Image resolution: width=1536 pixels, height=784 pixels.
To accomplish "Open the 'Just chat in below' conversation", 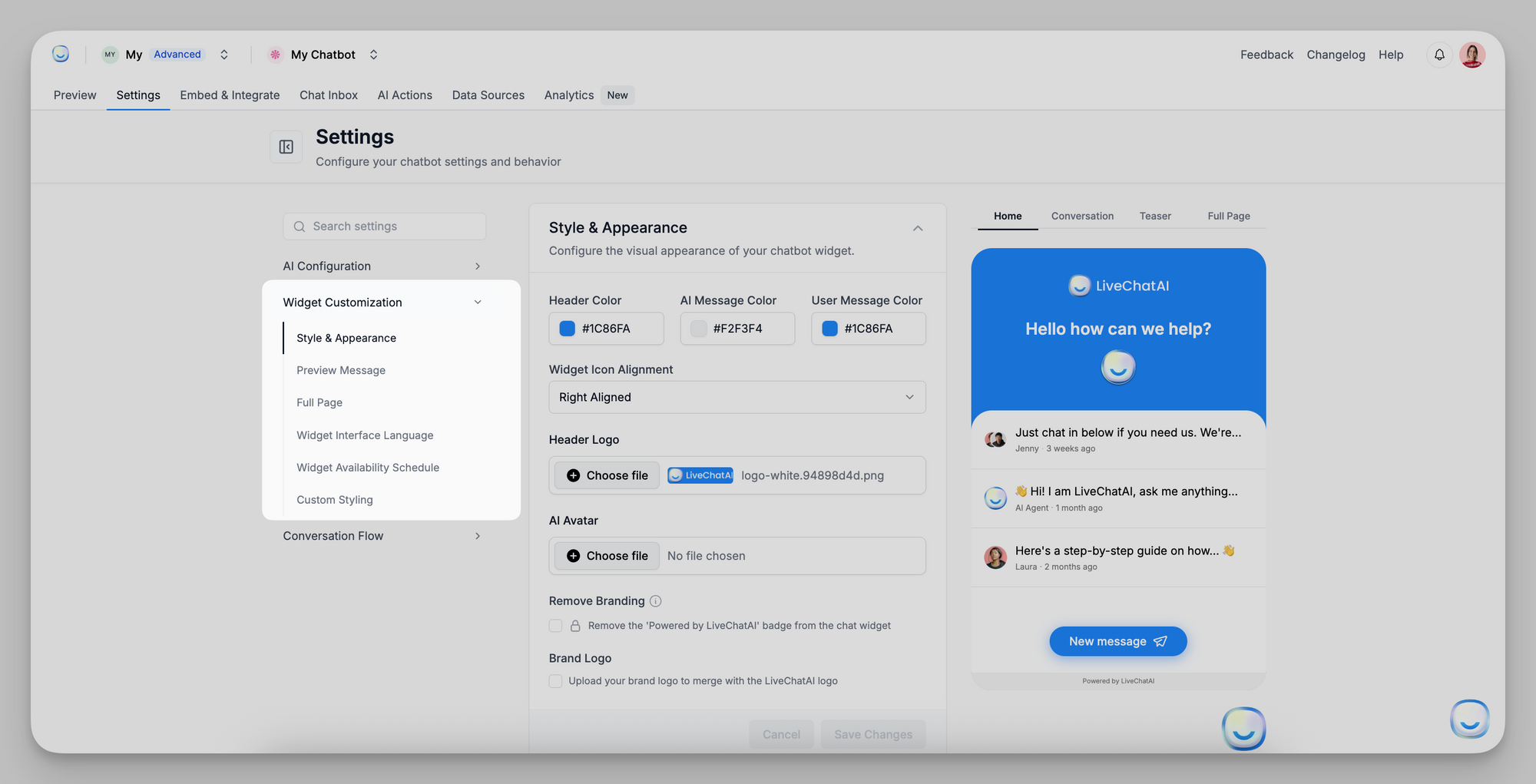I will [x=1118, y=439].
